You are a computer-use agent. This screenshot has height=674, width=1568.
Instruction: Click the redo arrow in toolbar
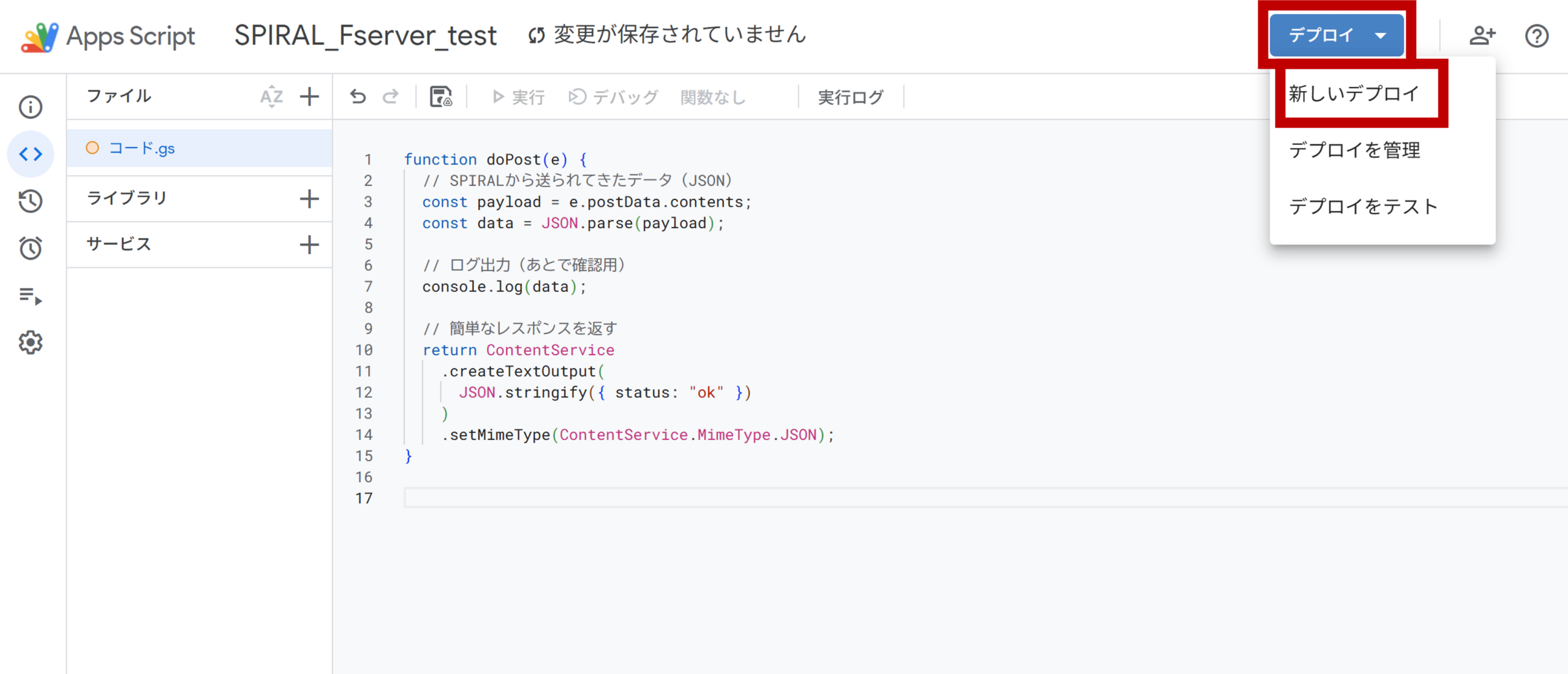391,97
